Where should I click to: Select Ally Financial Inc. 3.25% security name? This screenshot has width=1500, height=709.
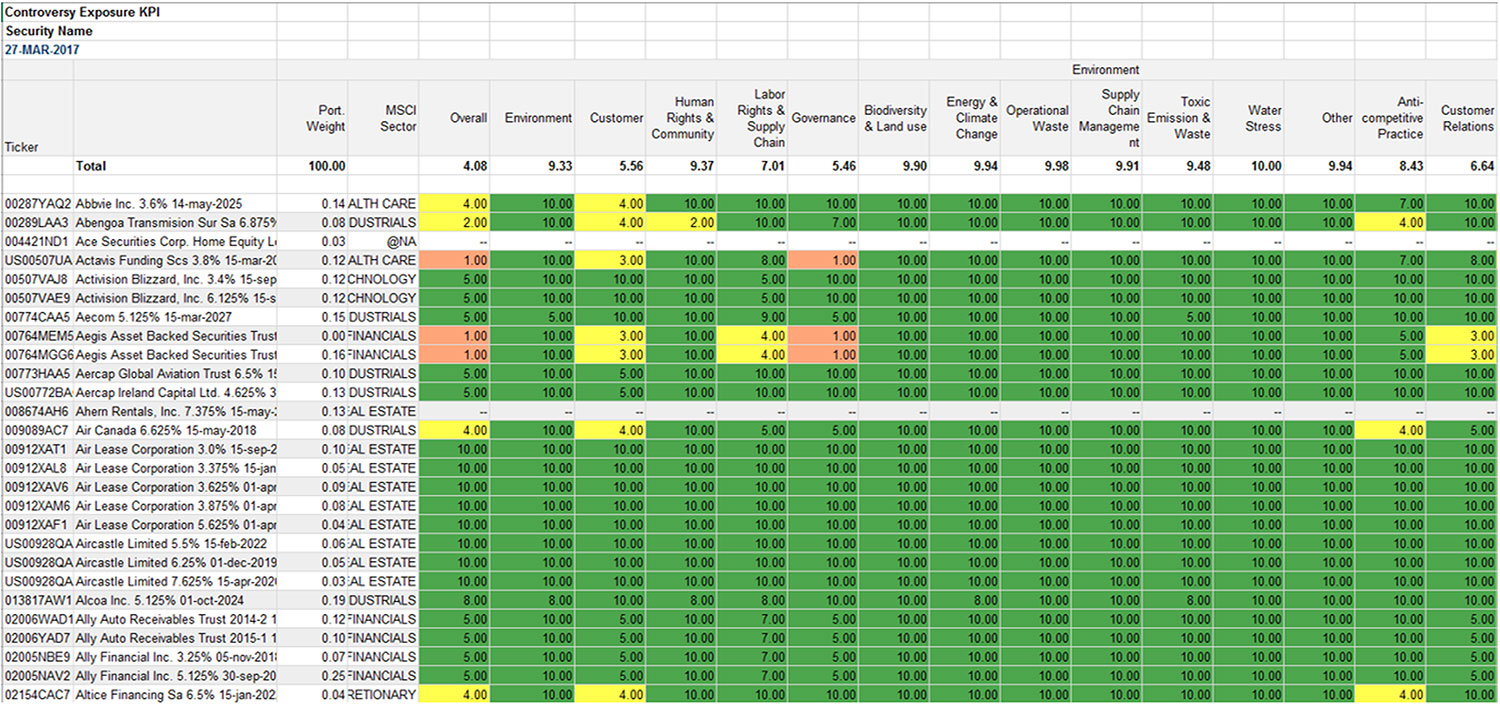tap(176, 657)
